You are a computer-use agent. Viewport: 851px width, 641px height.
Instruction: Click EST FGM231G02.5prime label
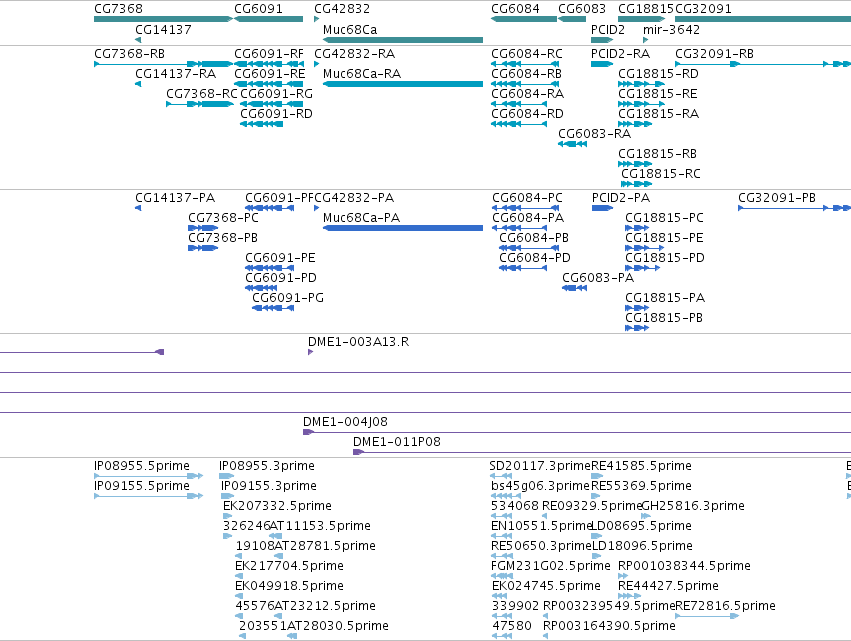[551, 566]
